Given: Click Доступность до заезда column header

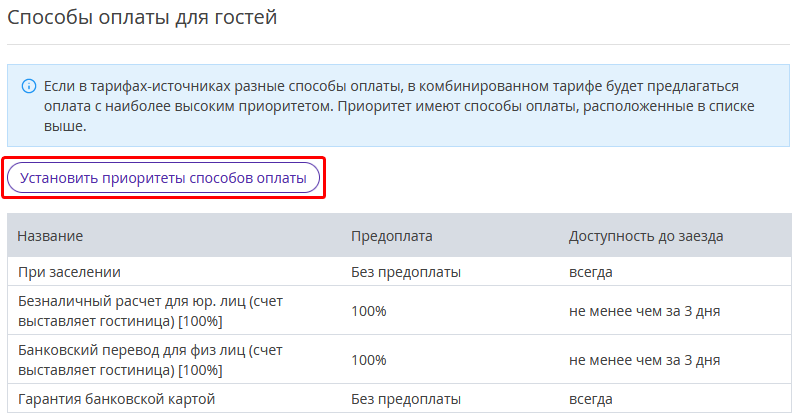Looking at the screenshot, I should (x=646, y=236).
